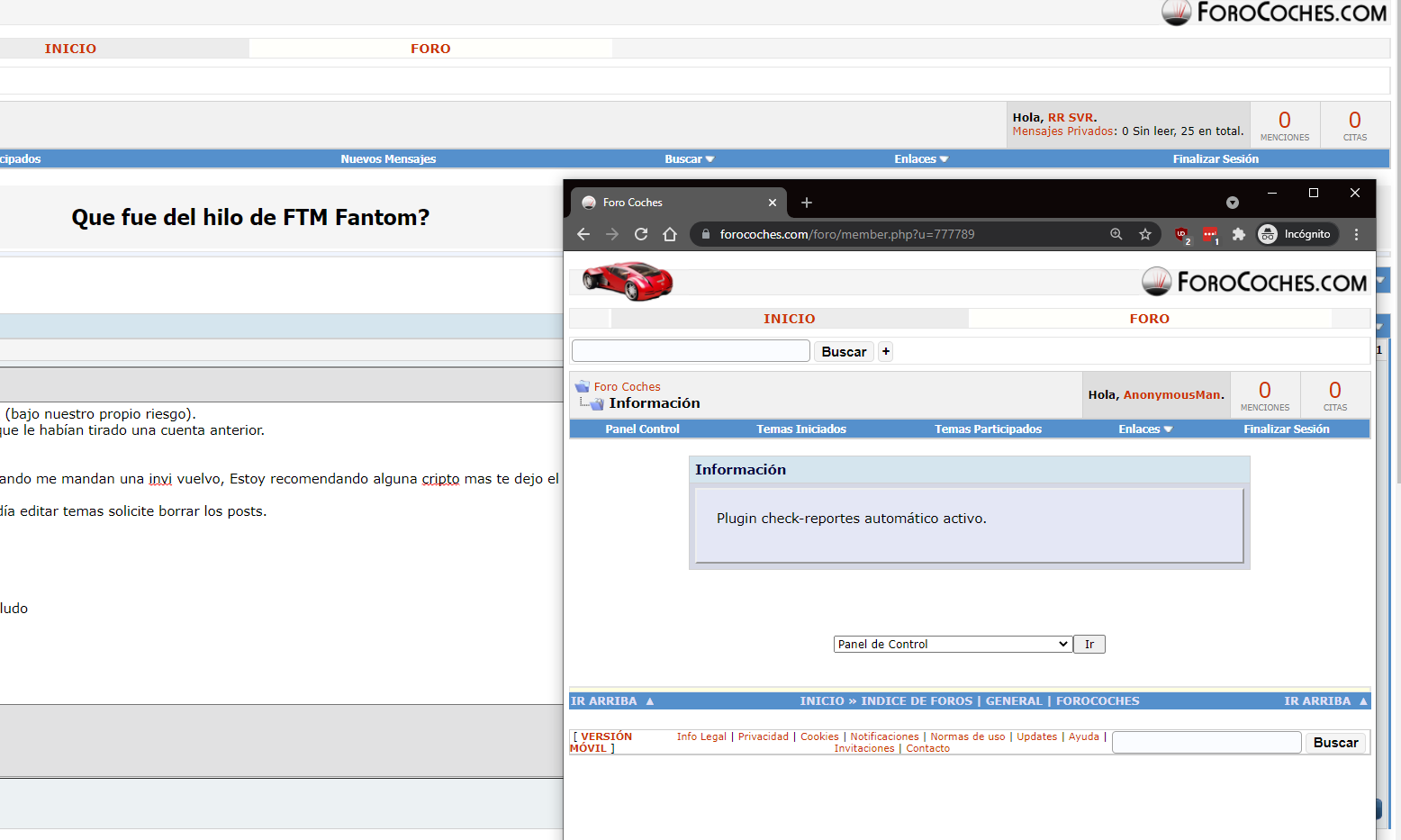1401x840 pixels.
Task: Click the footer Buscar button
Action: (1336, 743)
